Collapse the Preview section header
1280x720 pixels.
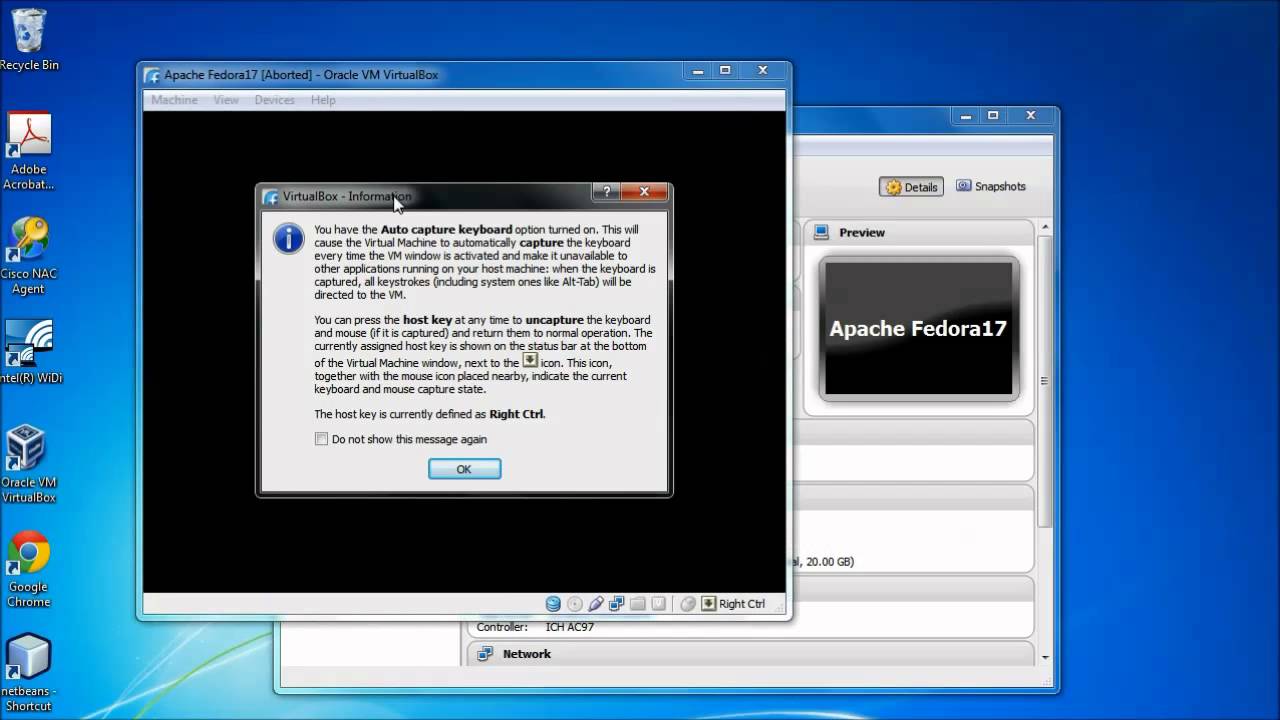pyautogui.click(x=918, y=232)
